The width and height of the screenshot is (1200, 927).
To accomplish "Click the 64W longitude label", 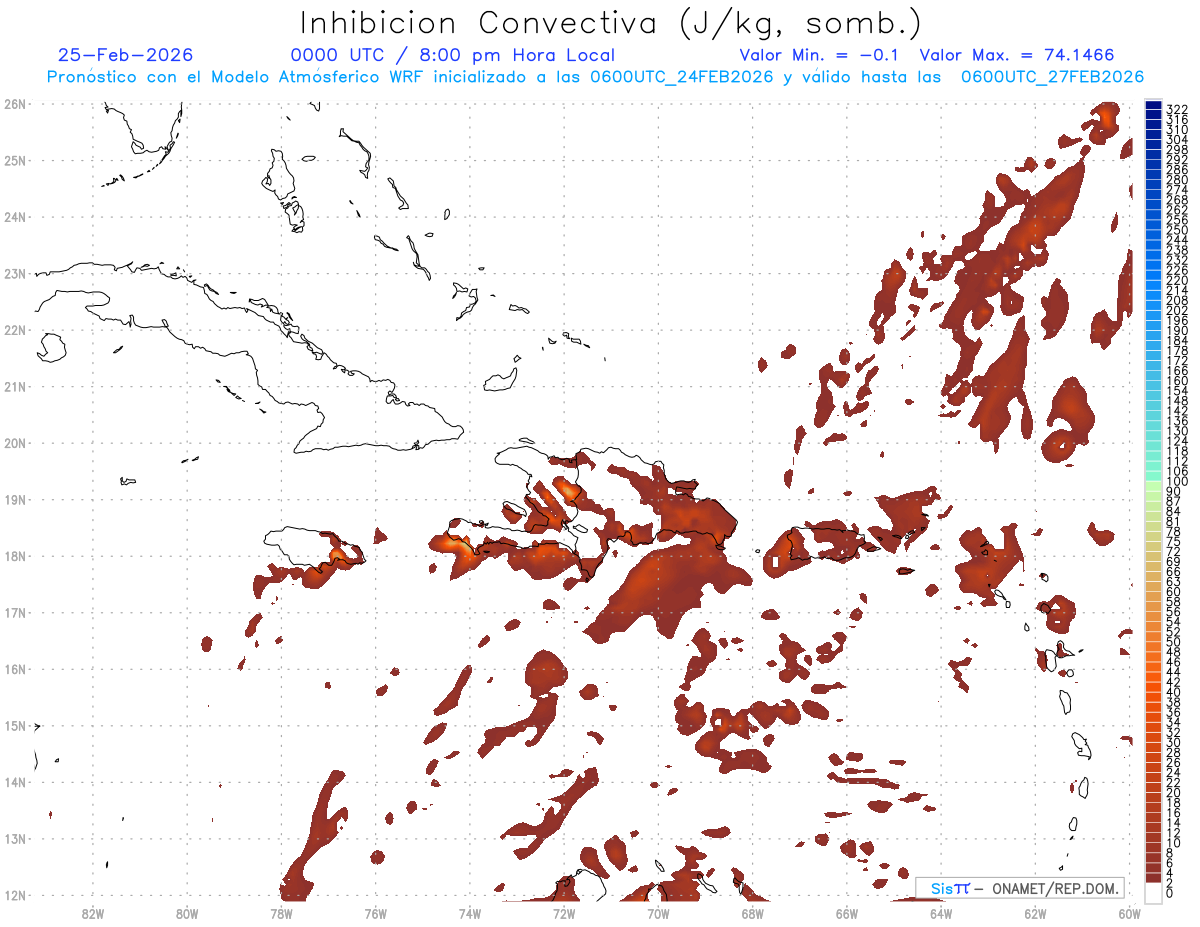I will [941, 913].
